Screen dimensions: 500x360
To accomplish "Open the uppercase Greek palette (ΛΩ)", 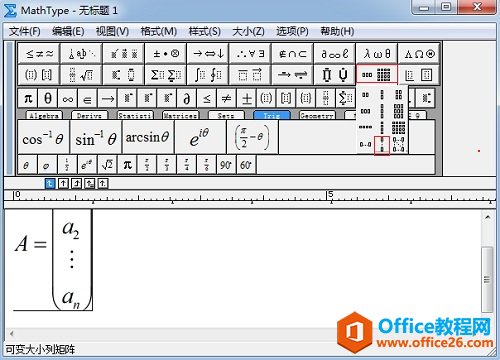I will coord(419,53).
